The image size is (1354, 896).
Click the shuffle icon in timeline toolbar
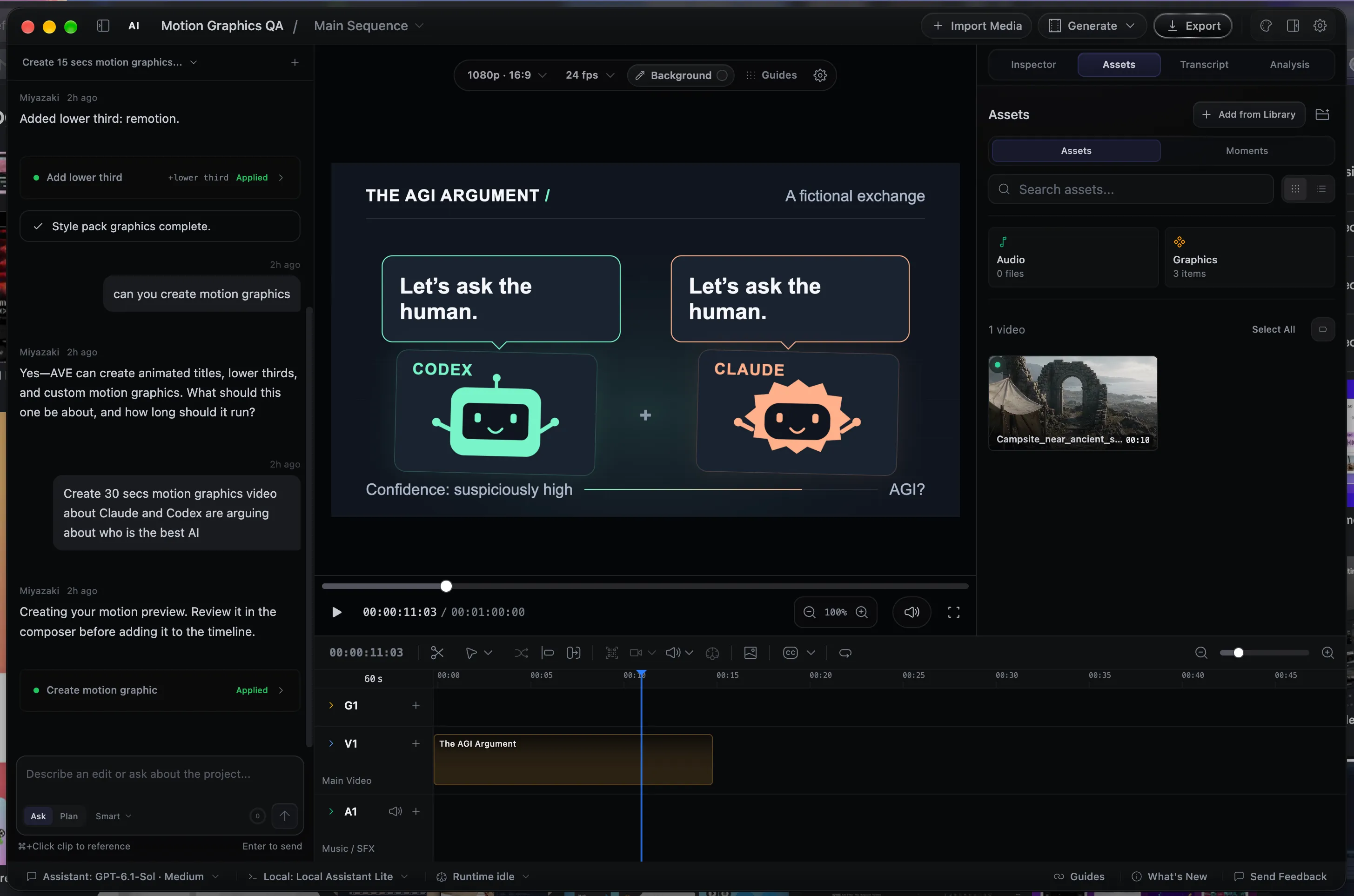pyautogui.click(x=521, y=653)
